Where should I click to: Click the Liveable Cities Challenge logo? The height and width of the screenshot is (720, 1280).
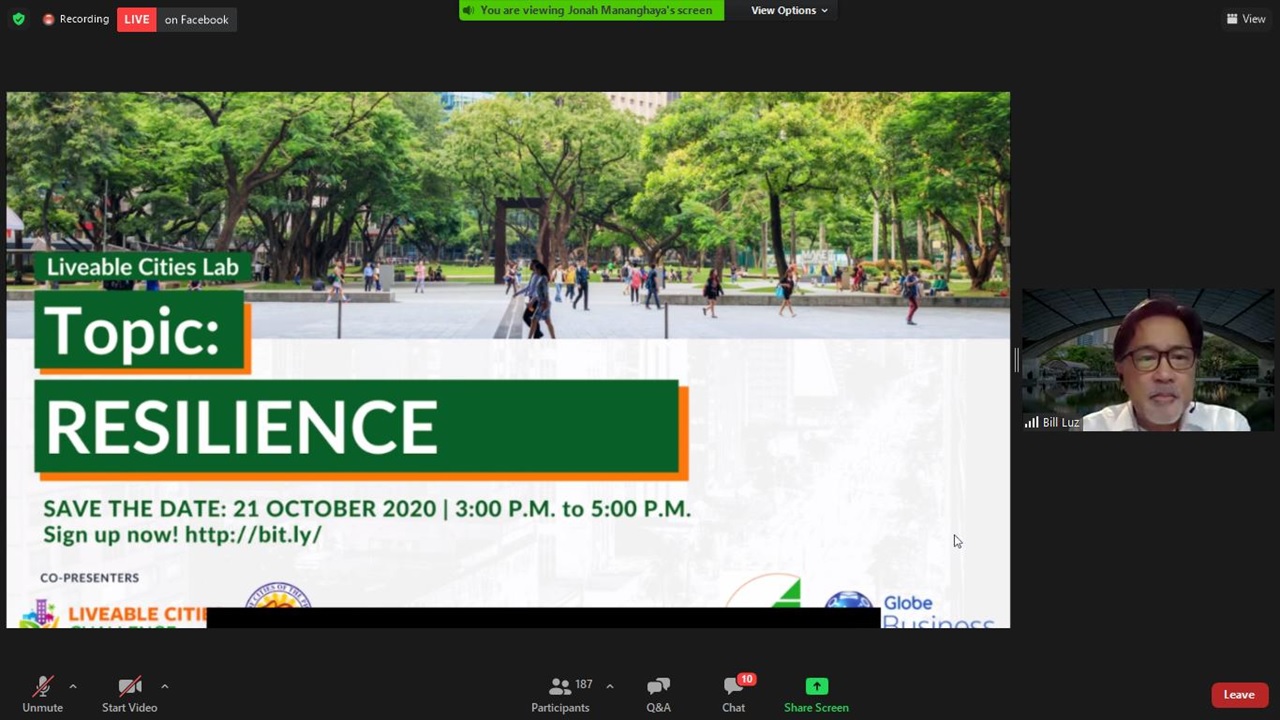click(x=113, y=614)
